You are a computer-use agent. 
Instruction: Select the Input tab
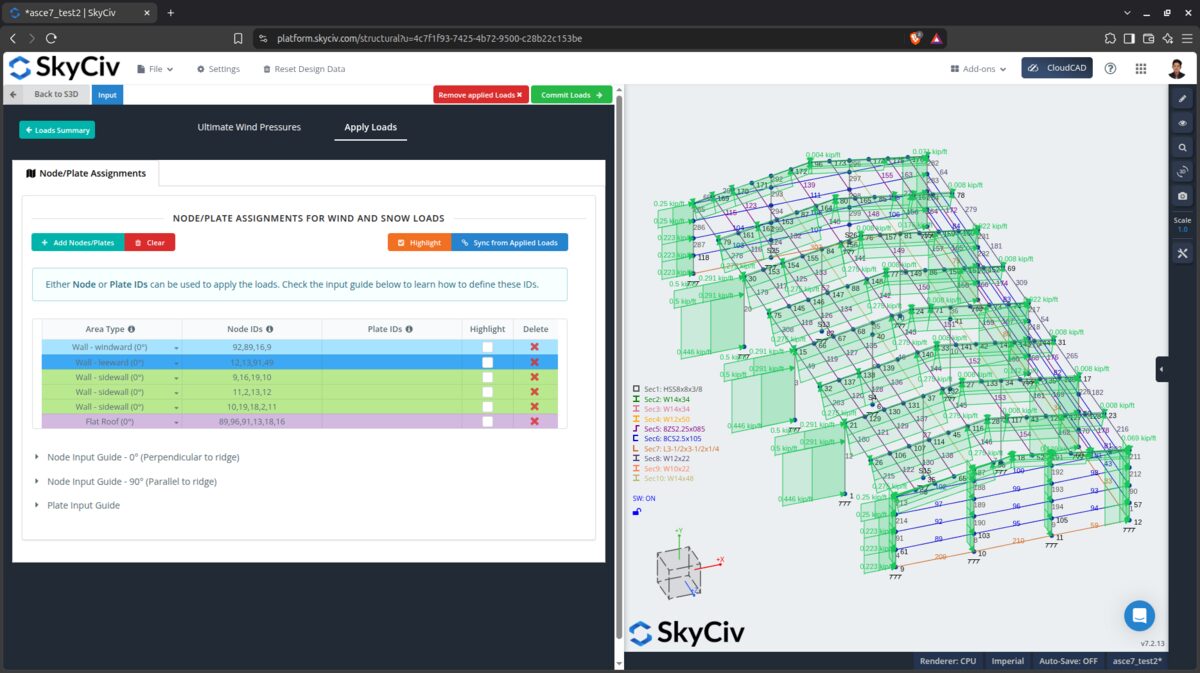(107, 95)
